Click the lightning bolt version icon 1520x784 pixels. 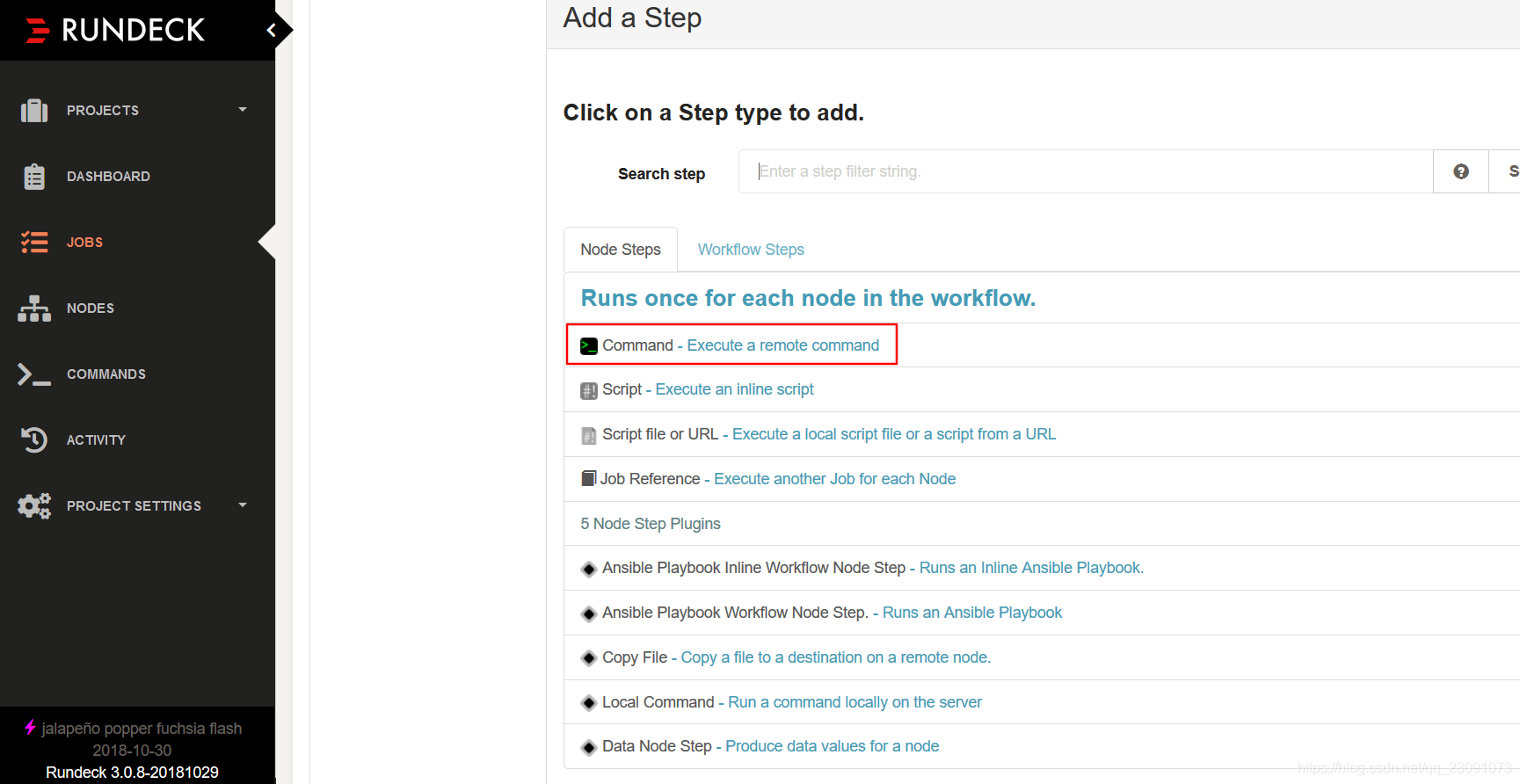(30, 727)
